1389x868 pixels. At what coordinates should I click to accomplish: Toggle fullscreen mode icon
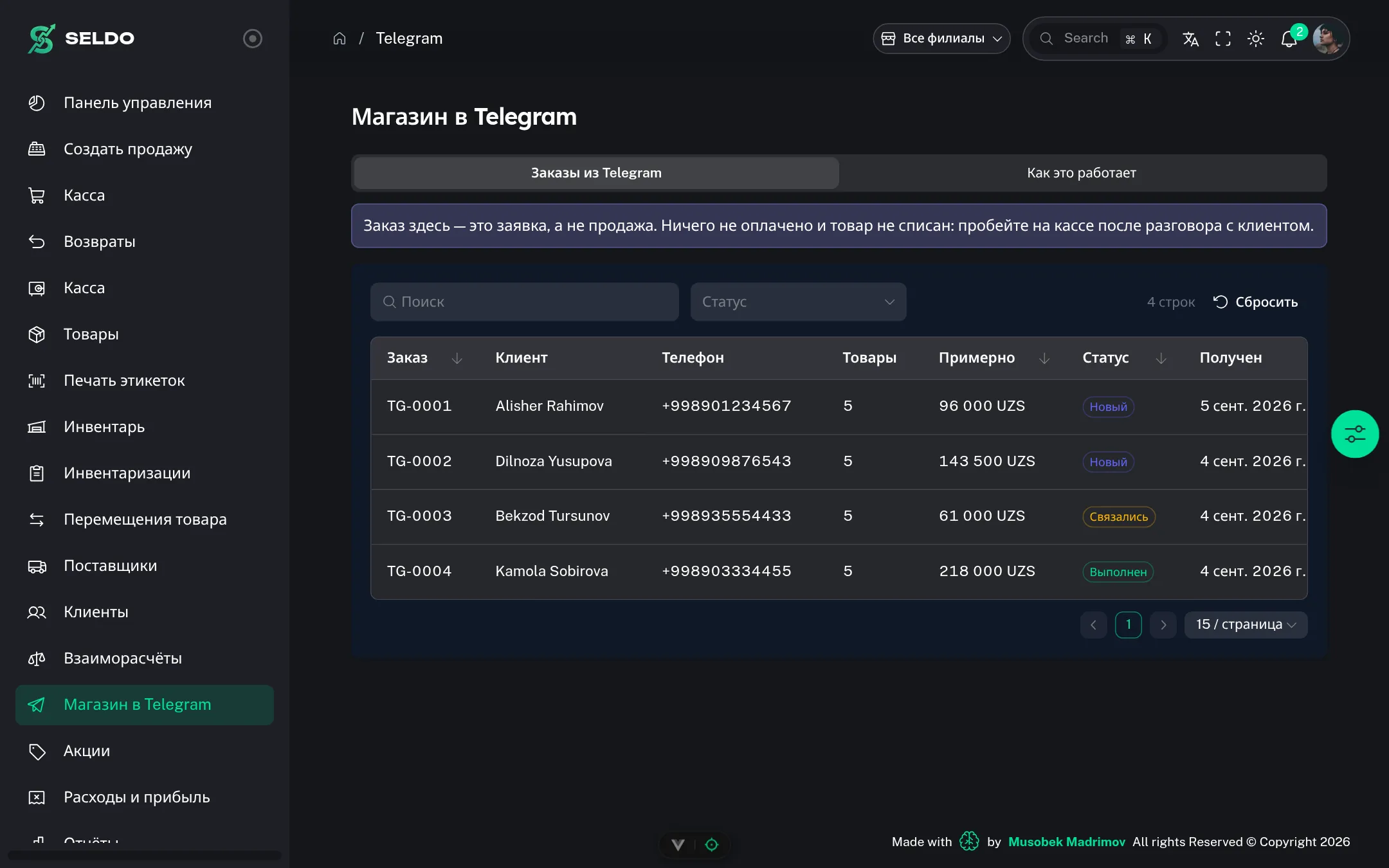pyautogui.click(x=1223, y=39)
